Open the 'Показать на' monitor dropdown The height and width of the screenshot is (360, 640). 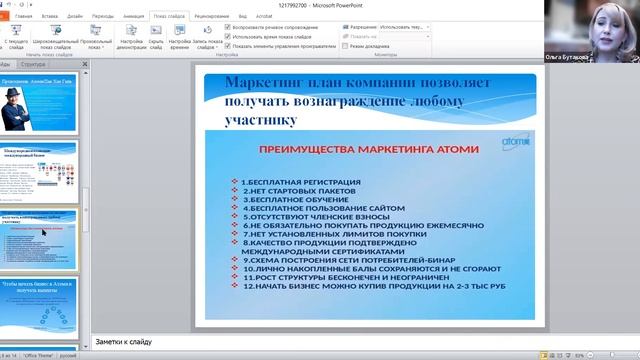click(404, 36)
